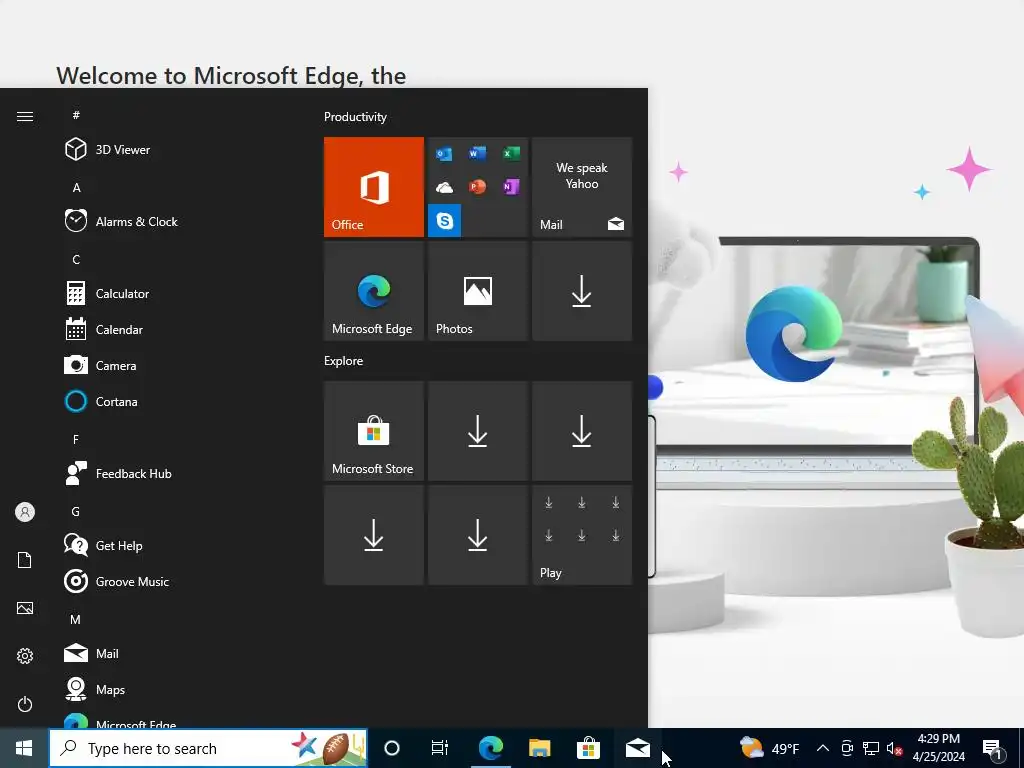
Task: Open Task View on taskbar
Action: pyautogui.click(x=440, y=748)
